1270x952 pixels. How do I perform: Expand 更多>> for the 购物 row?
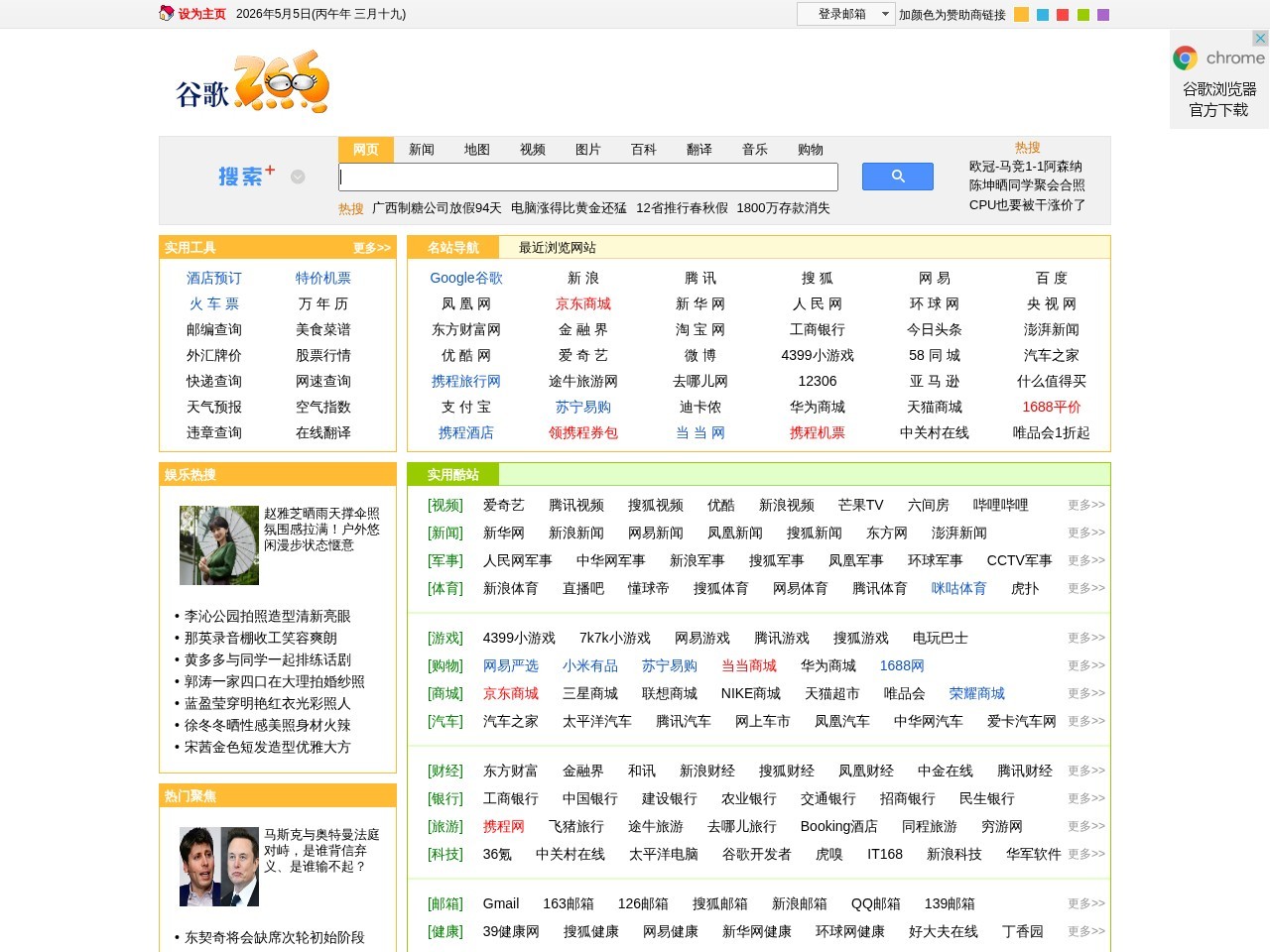(x=1086, y=665)
